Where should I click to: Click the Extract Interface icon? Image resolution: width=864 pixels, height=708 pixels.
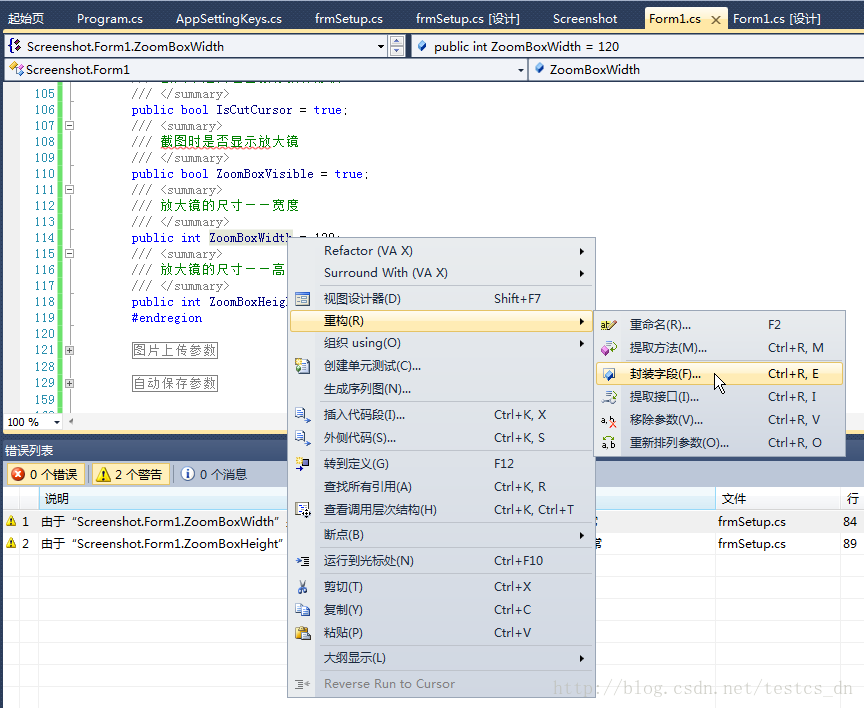608,397
